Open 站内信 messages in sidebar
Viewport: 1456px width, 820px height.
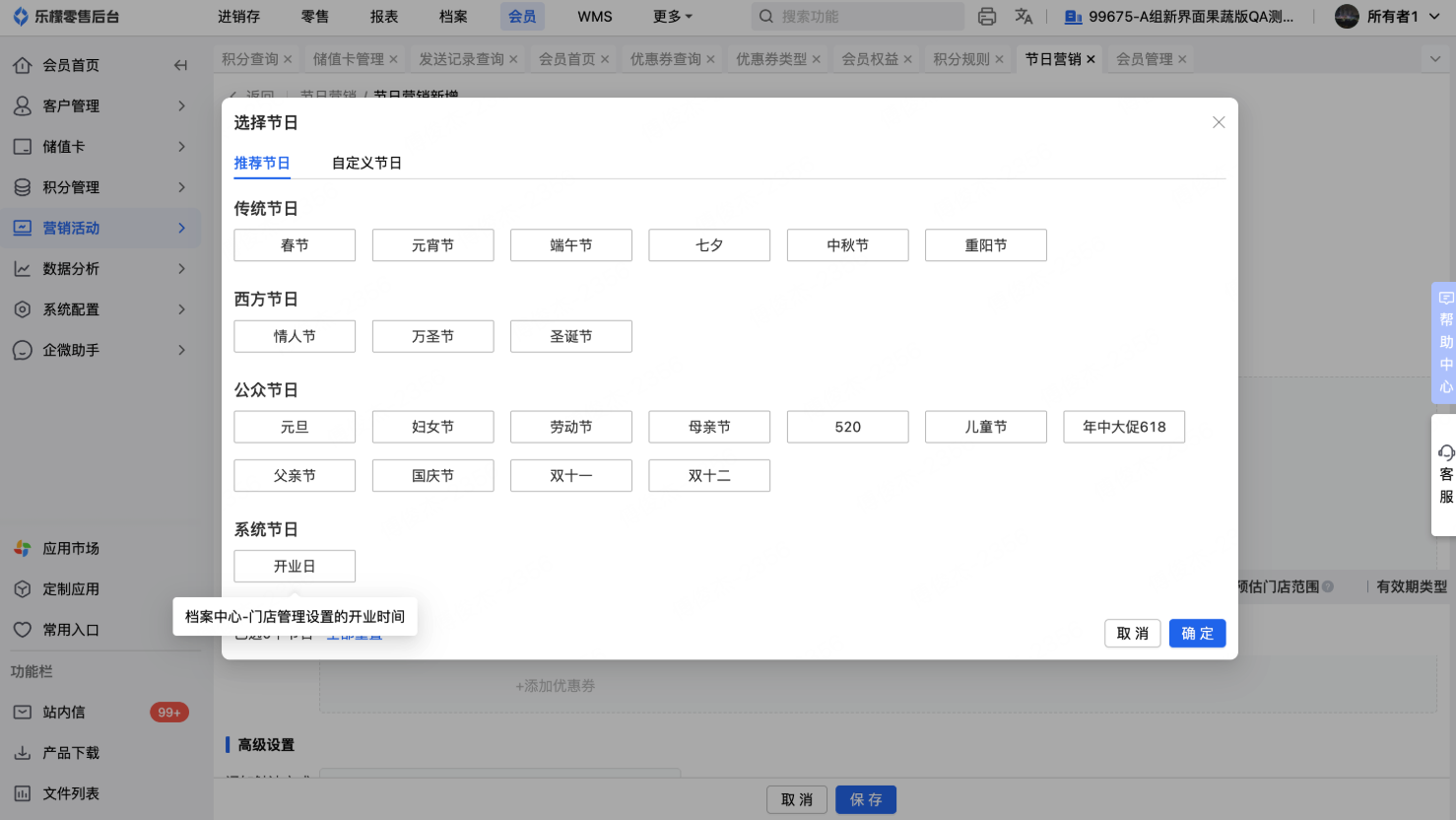64,712
